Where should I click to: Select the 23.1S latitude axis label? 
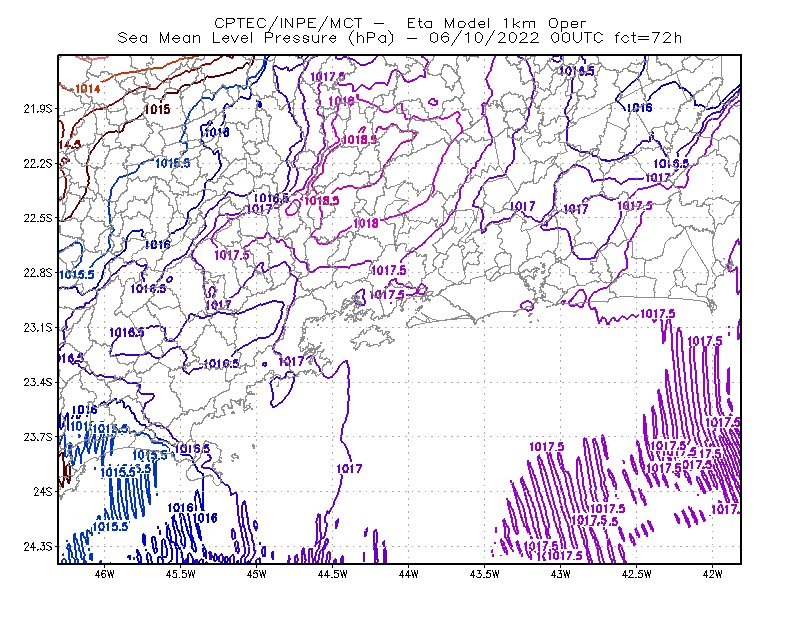point(37,327)
